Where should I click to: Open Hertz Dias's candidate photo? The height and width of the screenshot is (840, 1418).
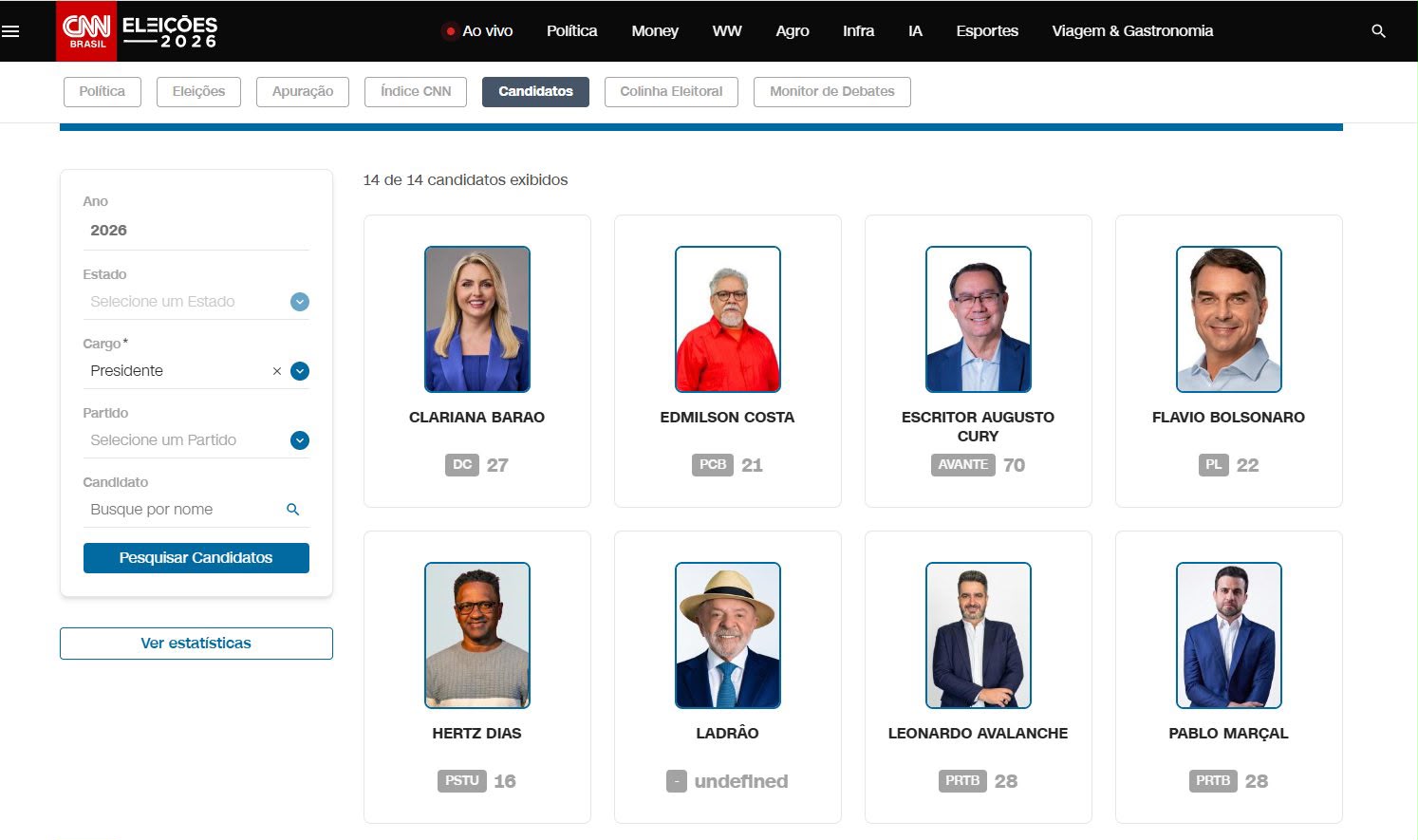[477, 636]
